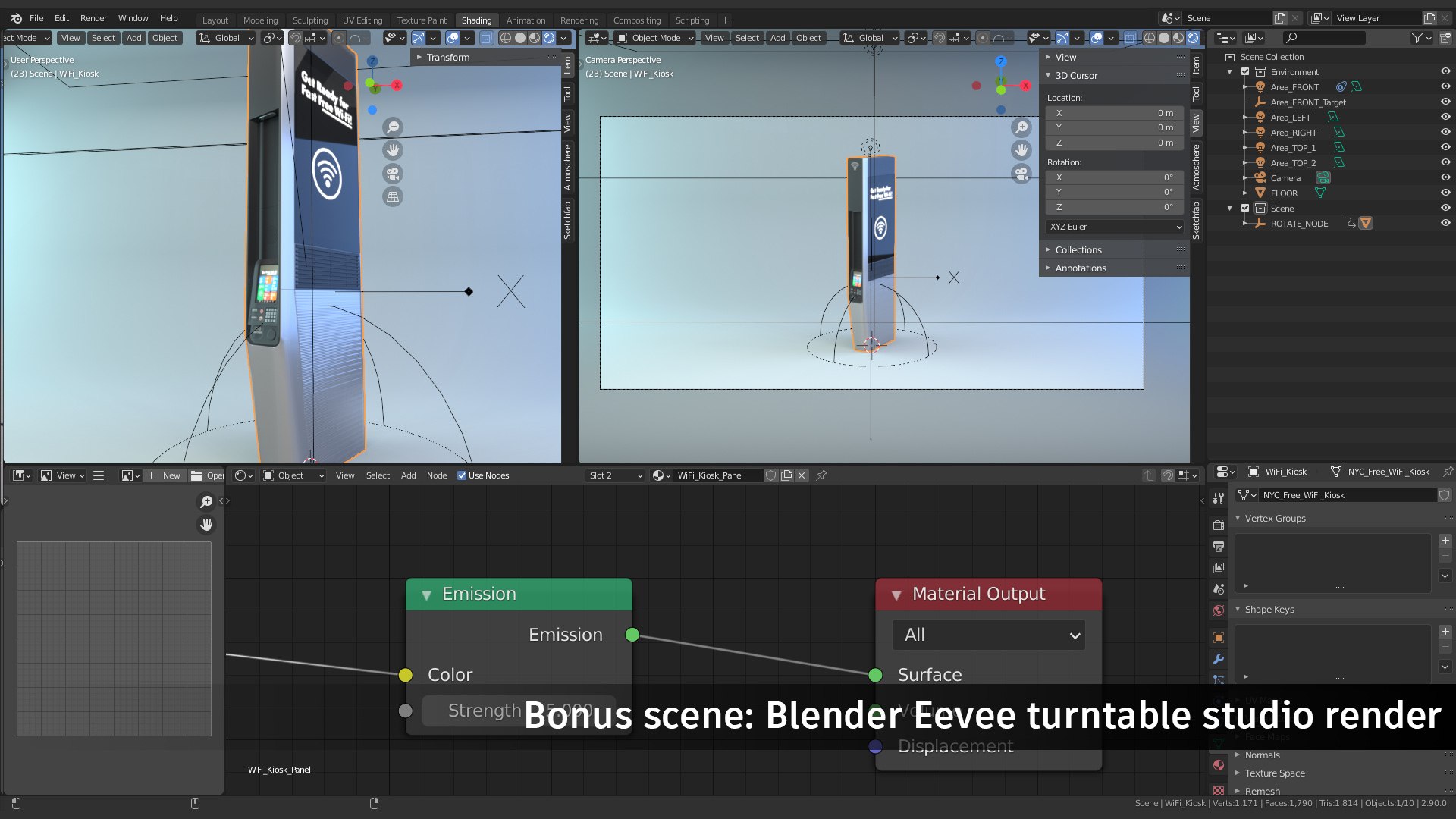Add a shape key with the plus button
This screenshot has width=1456, height=819.
tap(1445, 632)
